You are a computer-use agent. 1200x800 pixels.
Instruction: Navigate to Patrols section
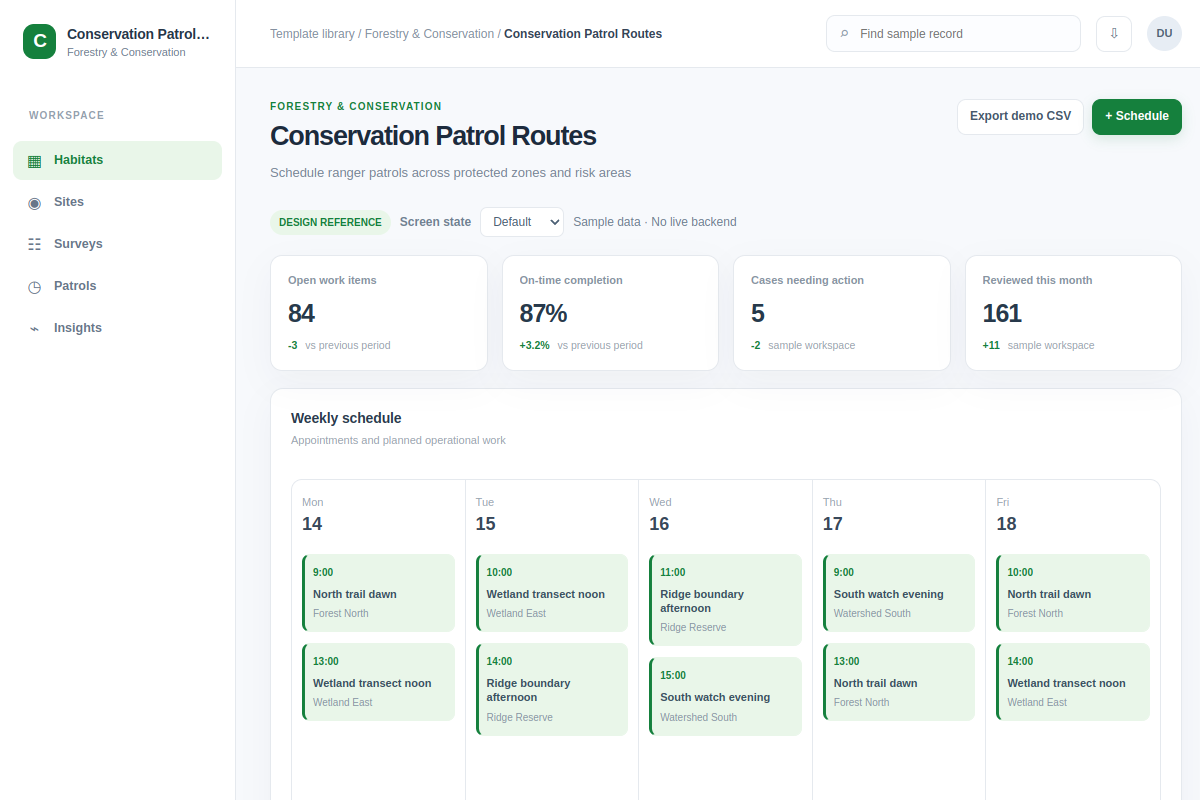(x=117, y=286)
